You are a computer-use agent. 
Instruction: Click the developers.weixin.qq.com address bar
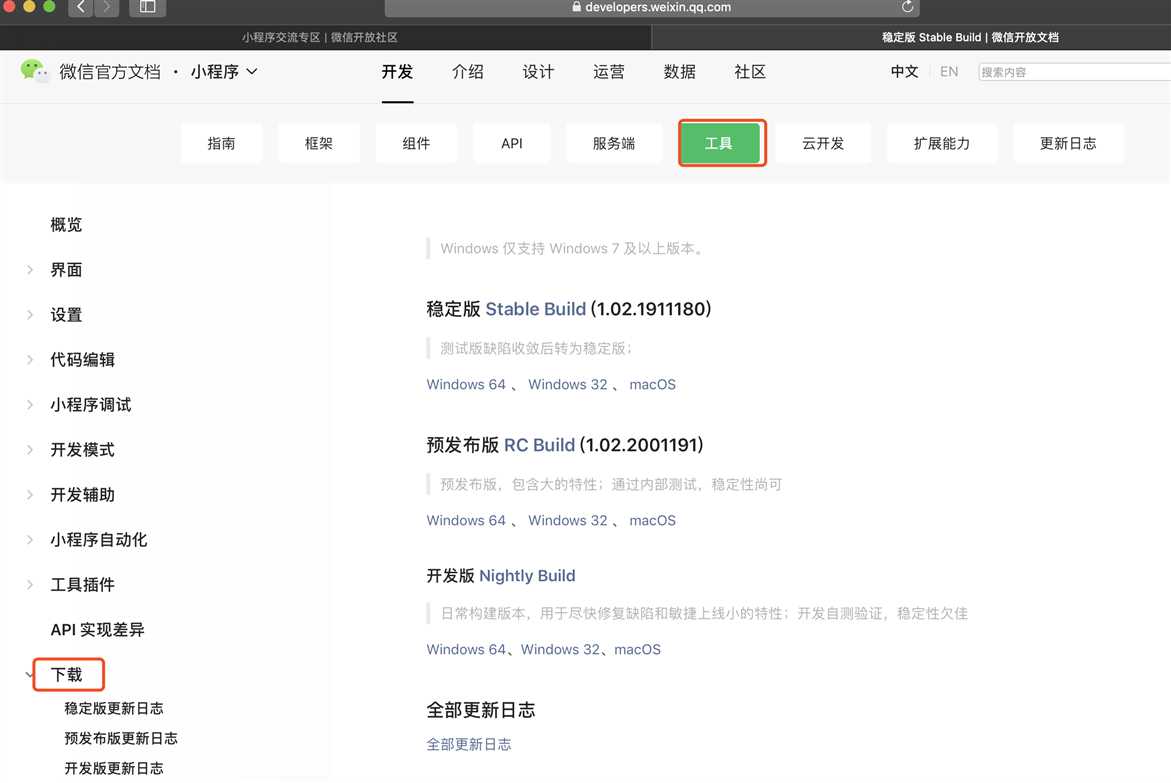tap(652, 7)
